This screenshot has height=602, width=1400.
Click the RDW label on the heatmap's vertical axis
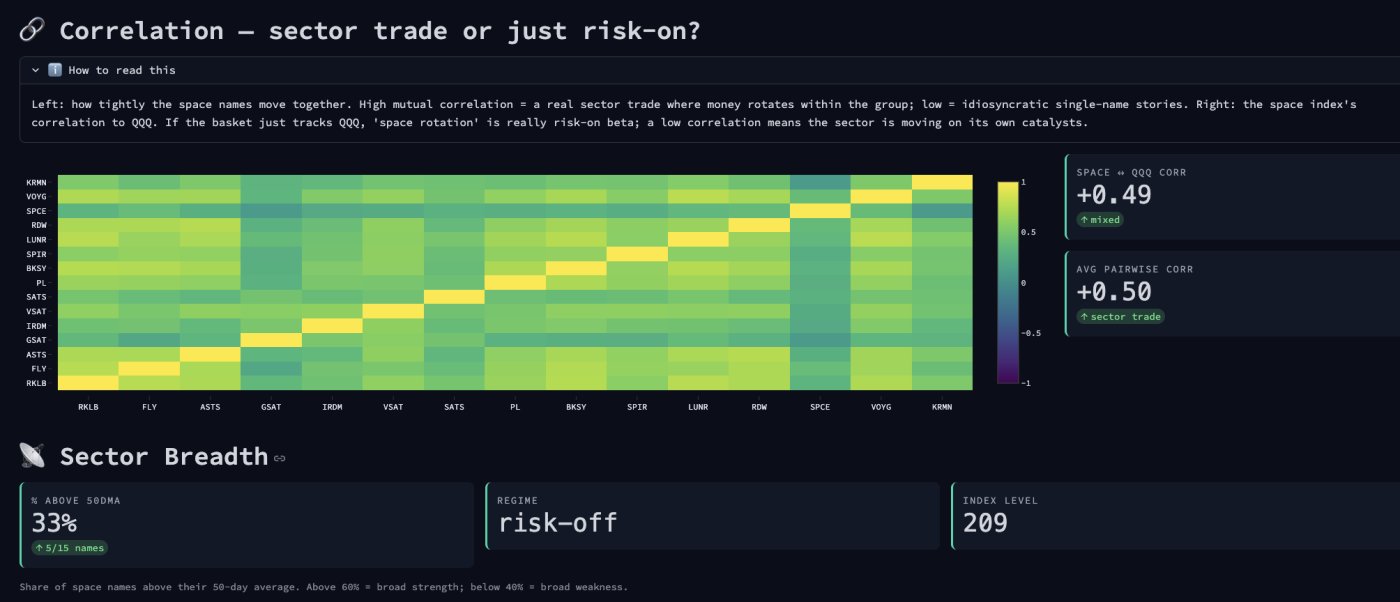[x=39, y=225]
